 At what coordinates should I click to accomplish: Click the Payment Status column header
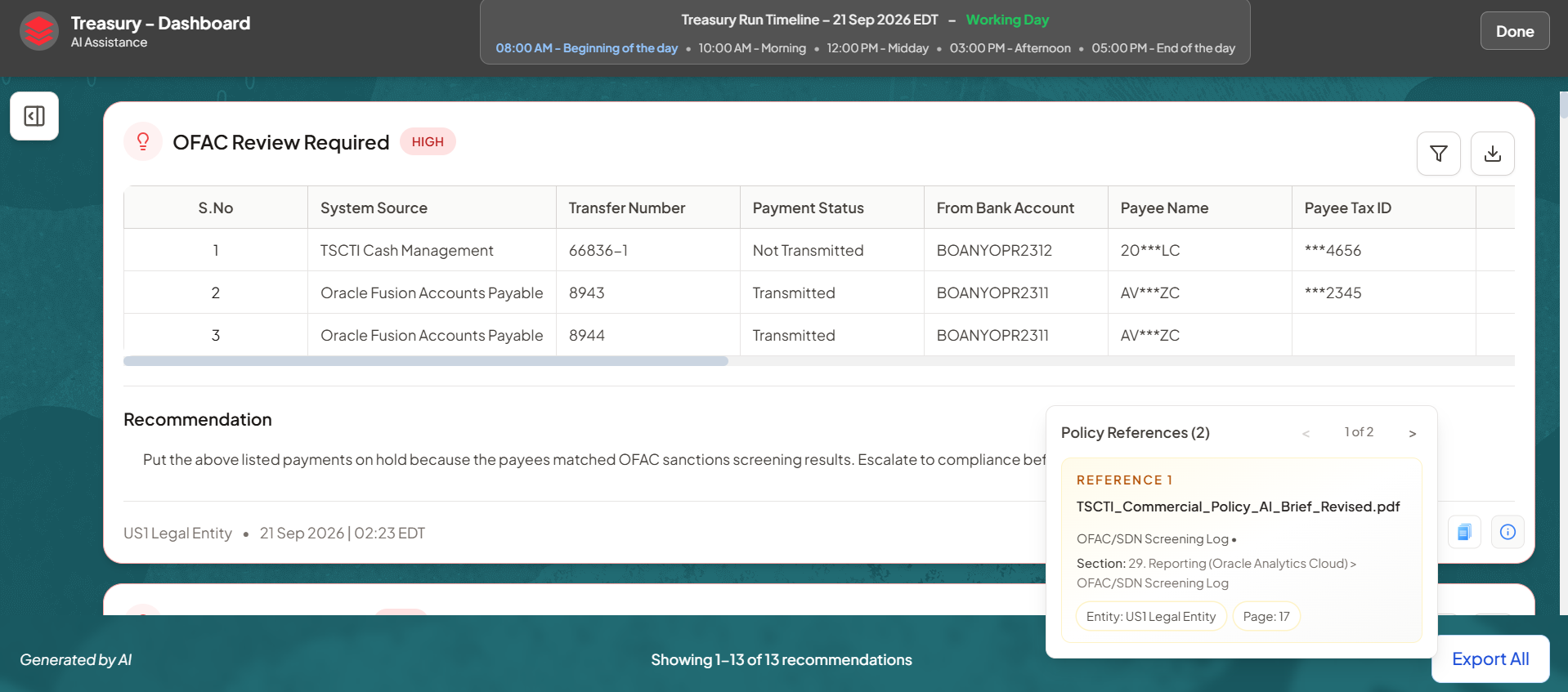(x=832, y=208)
